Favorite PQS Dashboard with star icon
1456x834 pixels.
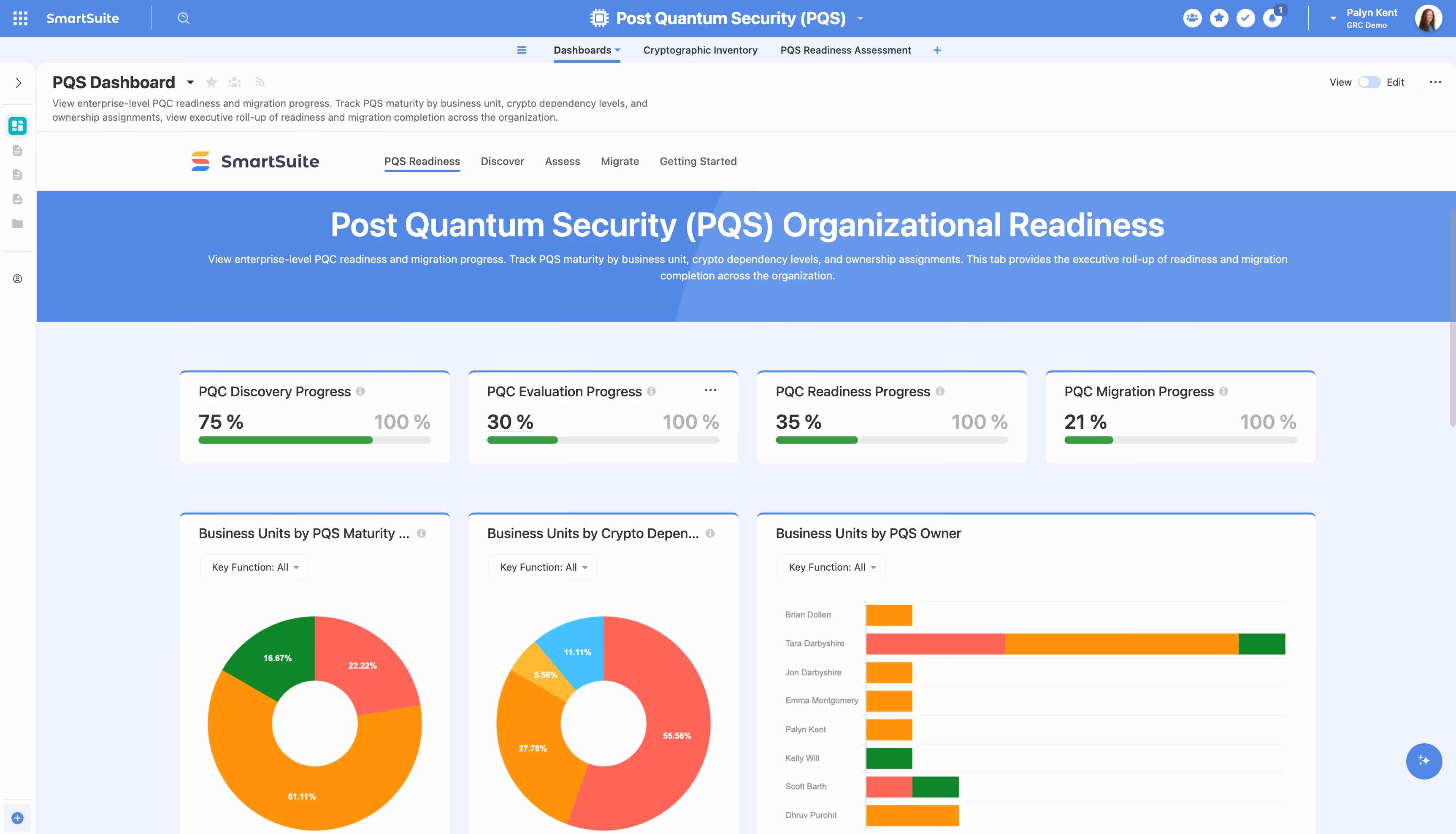click(x=211, y=82)
